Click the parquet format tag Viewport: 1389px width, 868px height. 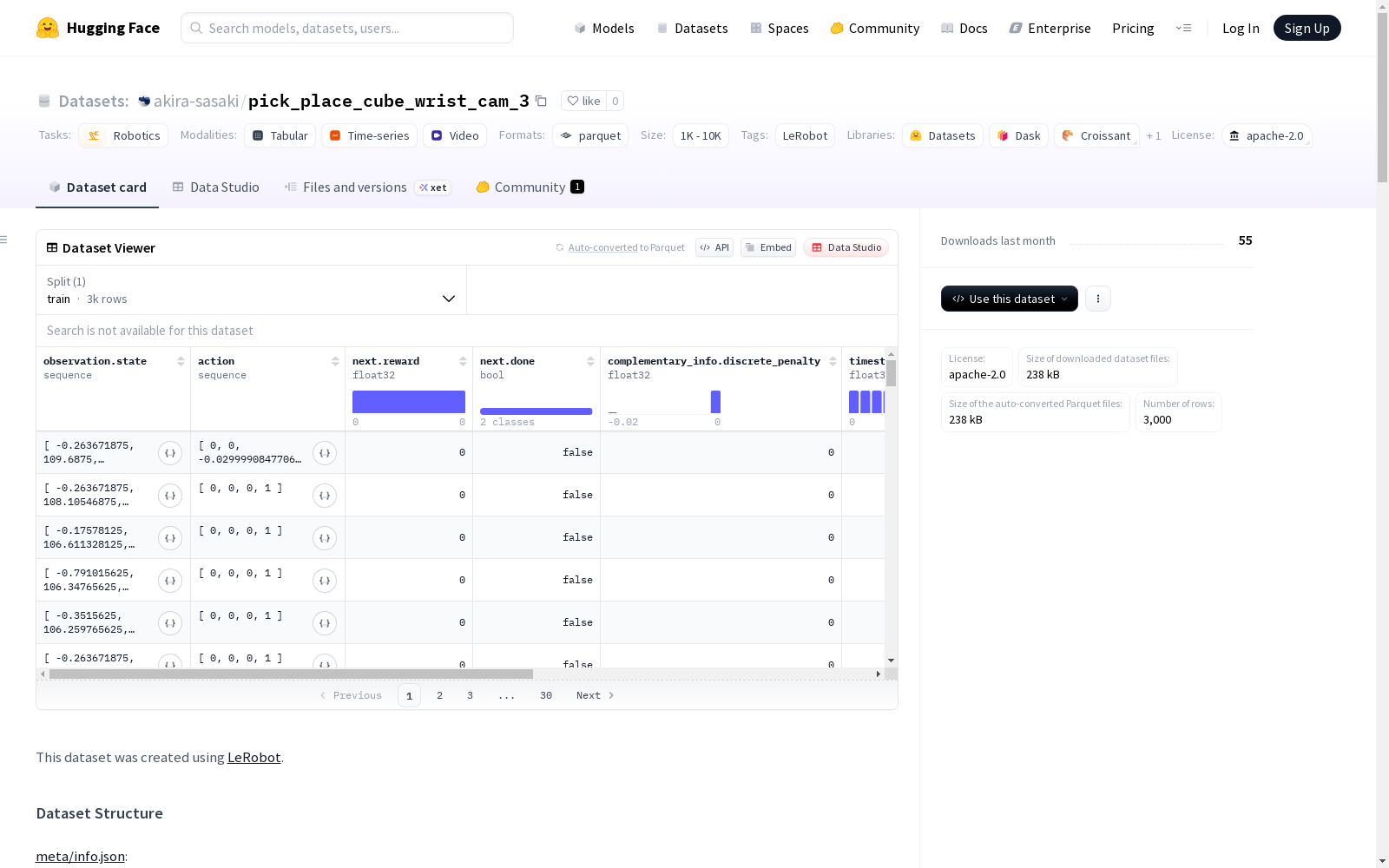click(x=590, y=135)
